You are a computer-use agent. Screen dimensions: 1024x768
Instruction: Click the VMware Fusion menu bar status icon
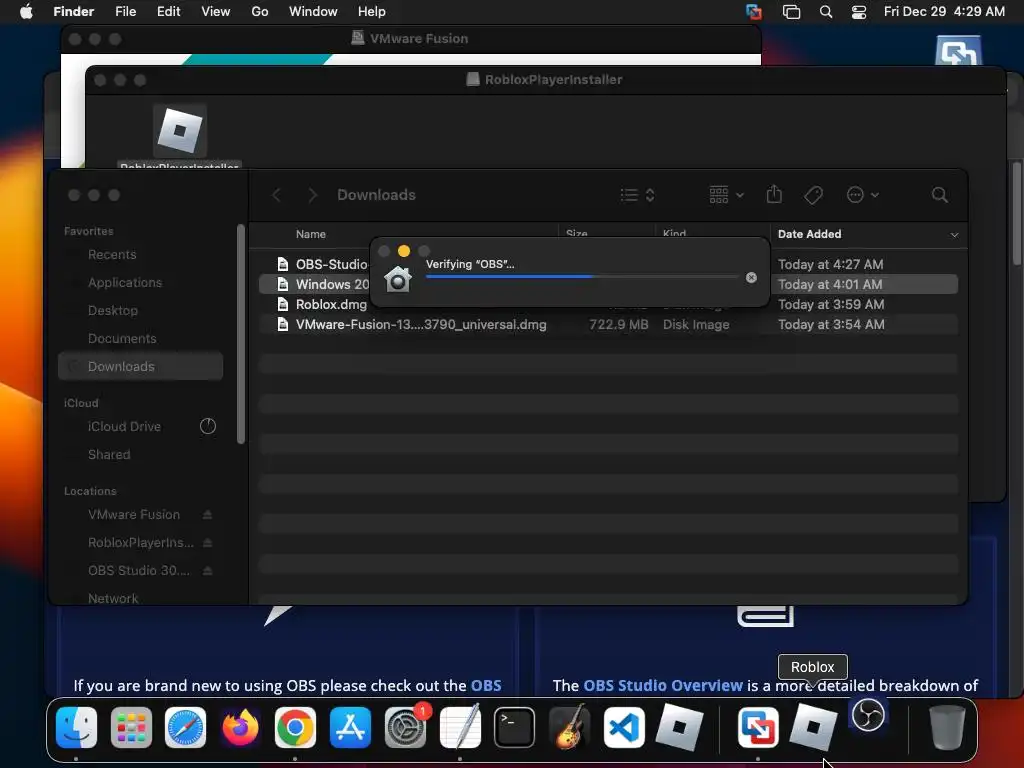[x=754, y=12]
